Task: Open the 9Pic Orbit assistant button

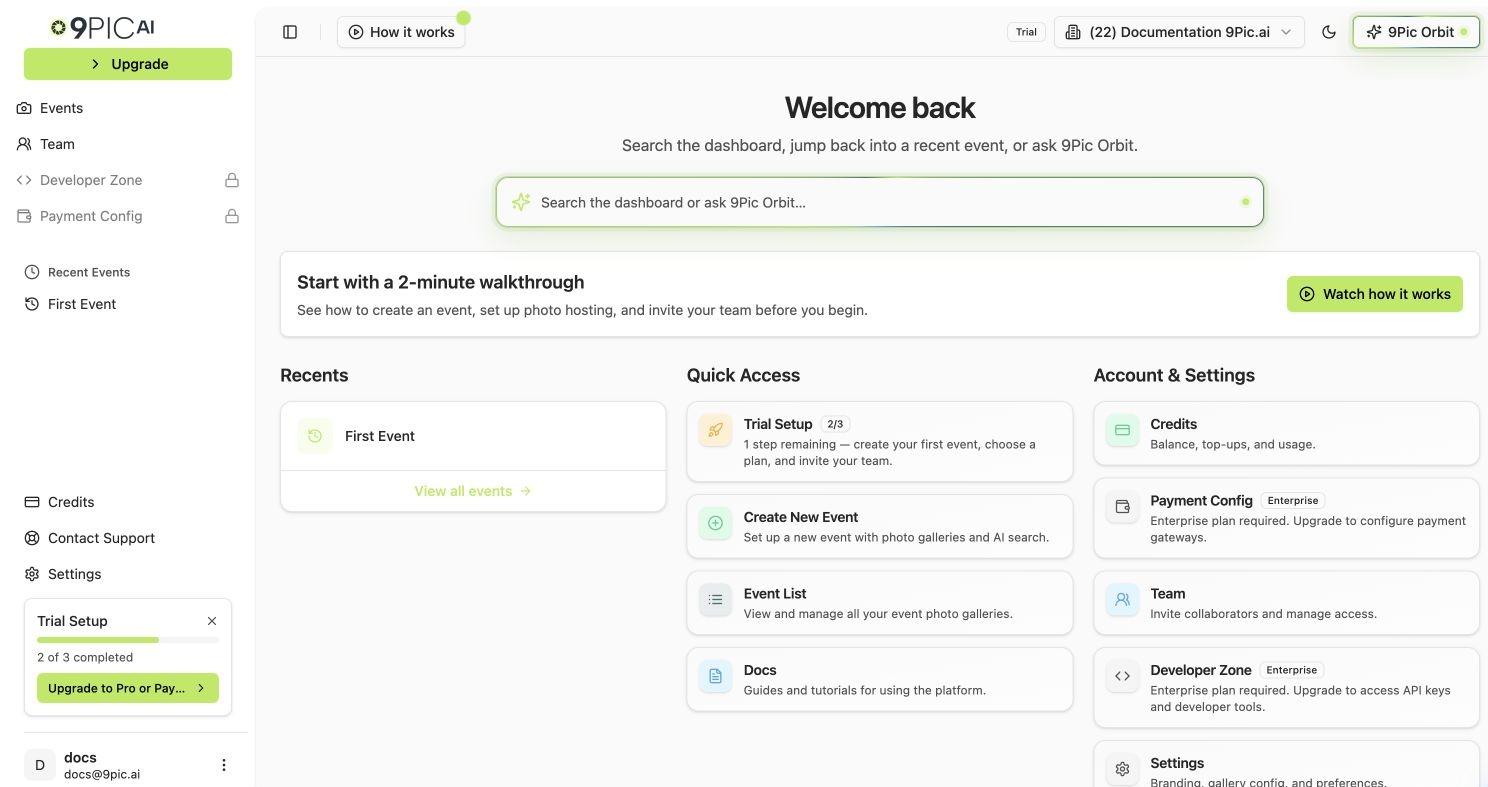Action: click(1416, 32)
